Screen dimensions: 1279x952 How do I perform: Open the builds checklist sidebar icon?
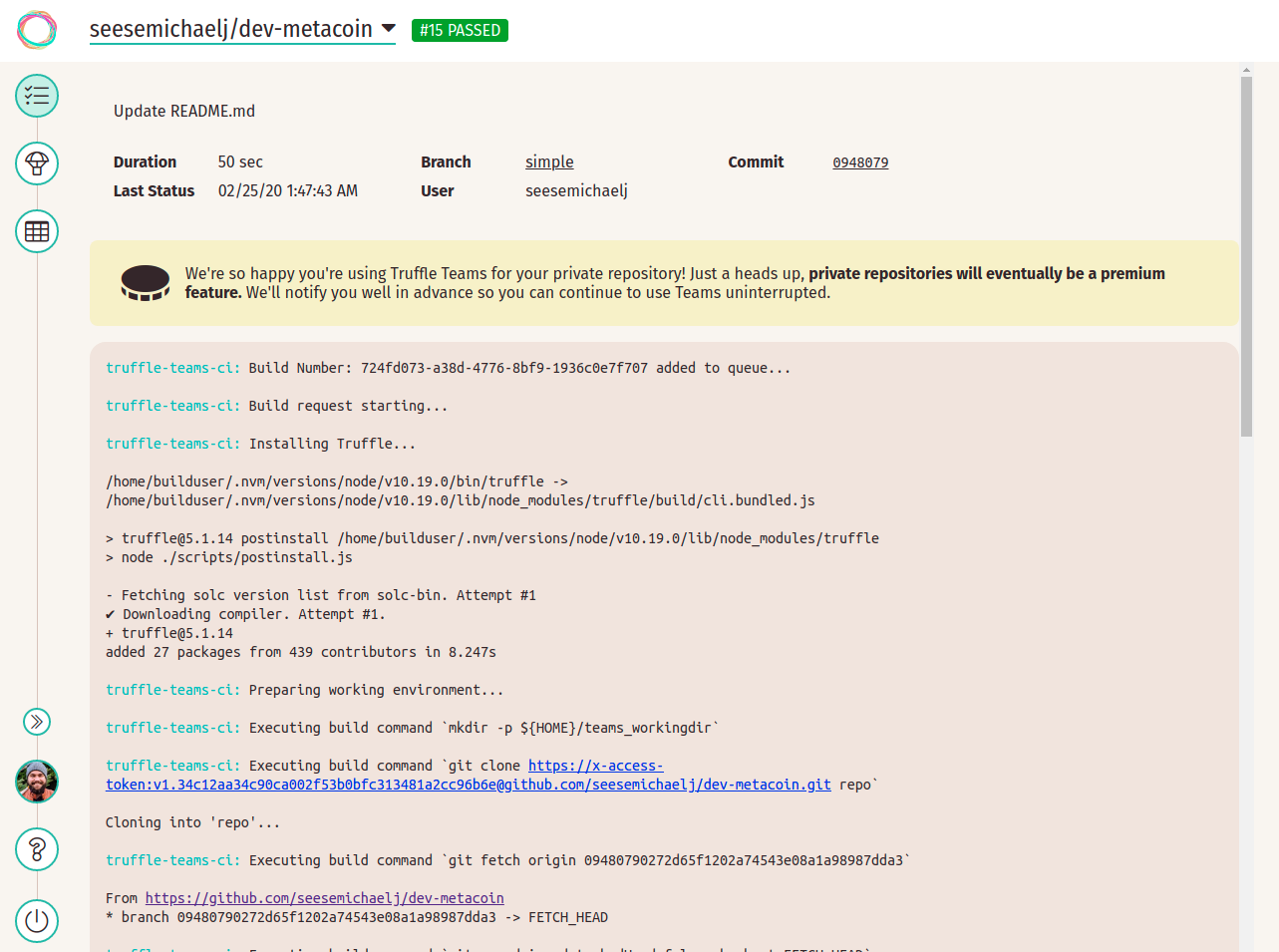(37, 96)
